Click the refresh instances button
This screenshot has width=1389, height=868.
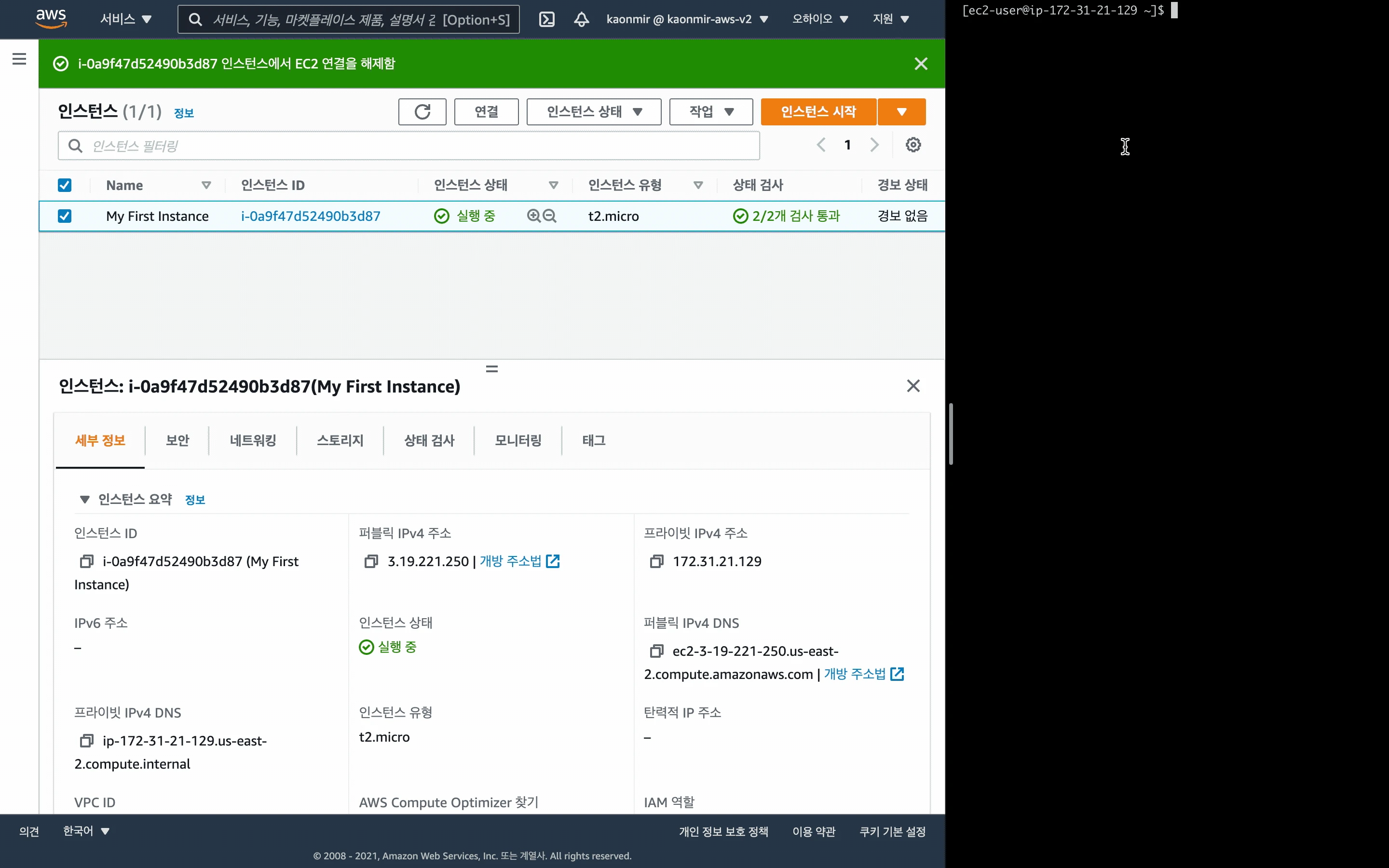pyautogui.click(x=422, y=111)
